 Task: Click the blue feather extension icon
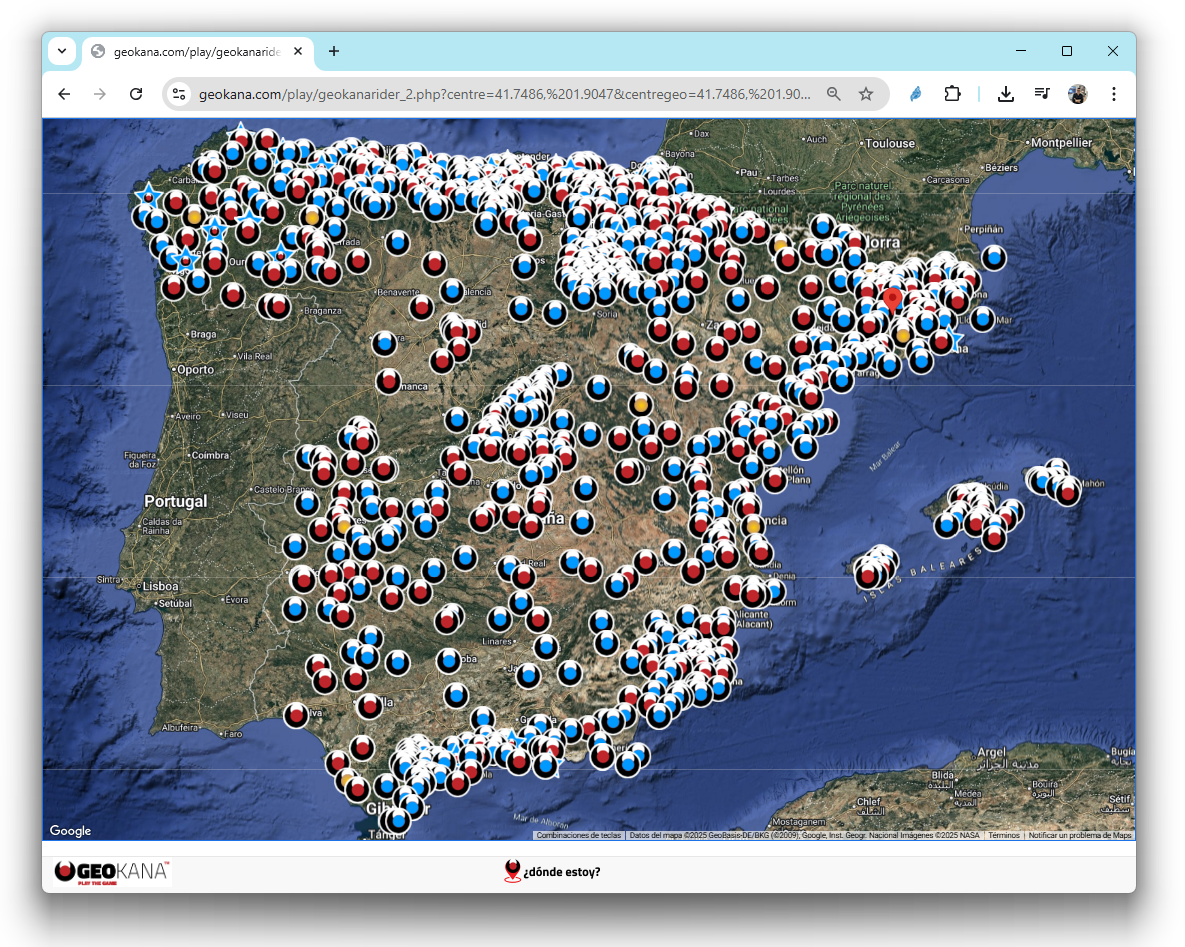coord(915,94)
